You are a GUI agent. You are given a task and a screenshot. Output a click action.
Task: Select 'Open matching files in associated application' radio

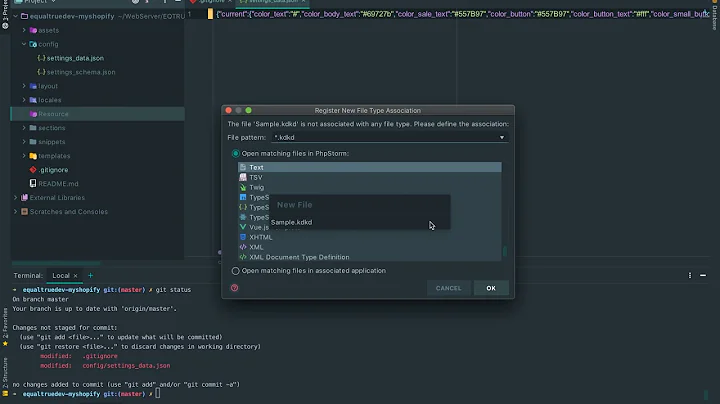coord(236,271)
